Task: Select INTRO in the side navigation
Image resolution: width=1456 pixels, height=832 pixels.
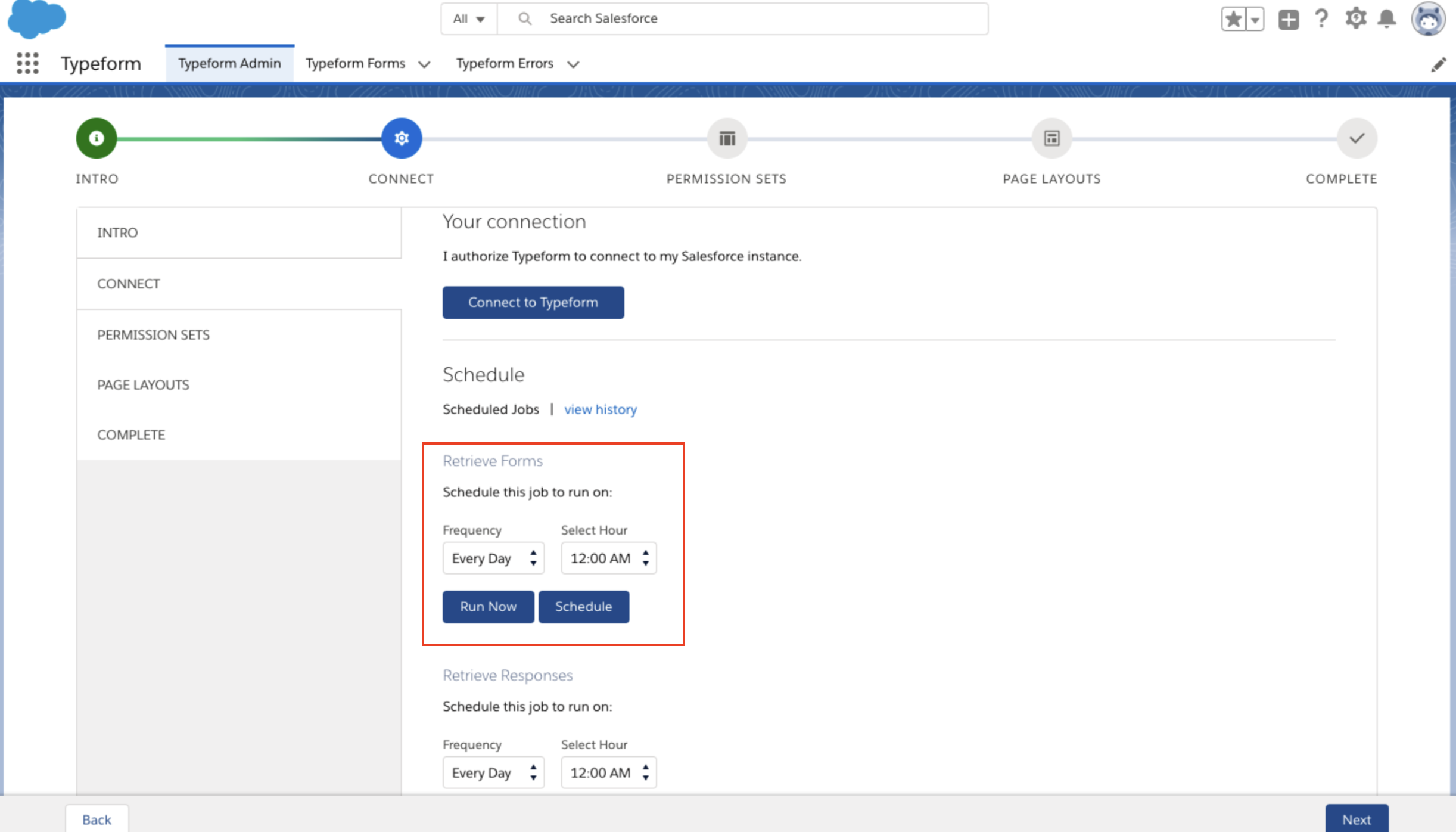Action: click(x=239, y=232)
